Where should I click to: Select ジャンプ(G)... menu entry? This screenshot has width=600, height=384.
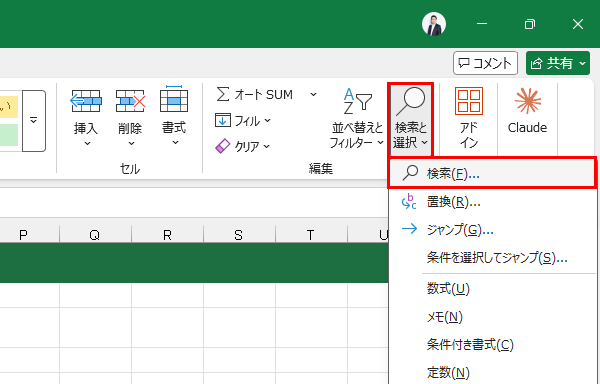click(492, 230)
